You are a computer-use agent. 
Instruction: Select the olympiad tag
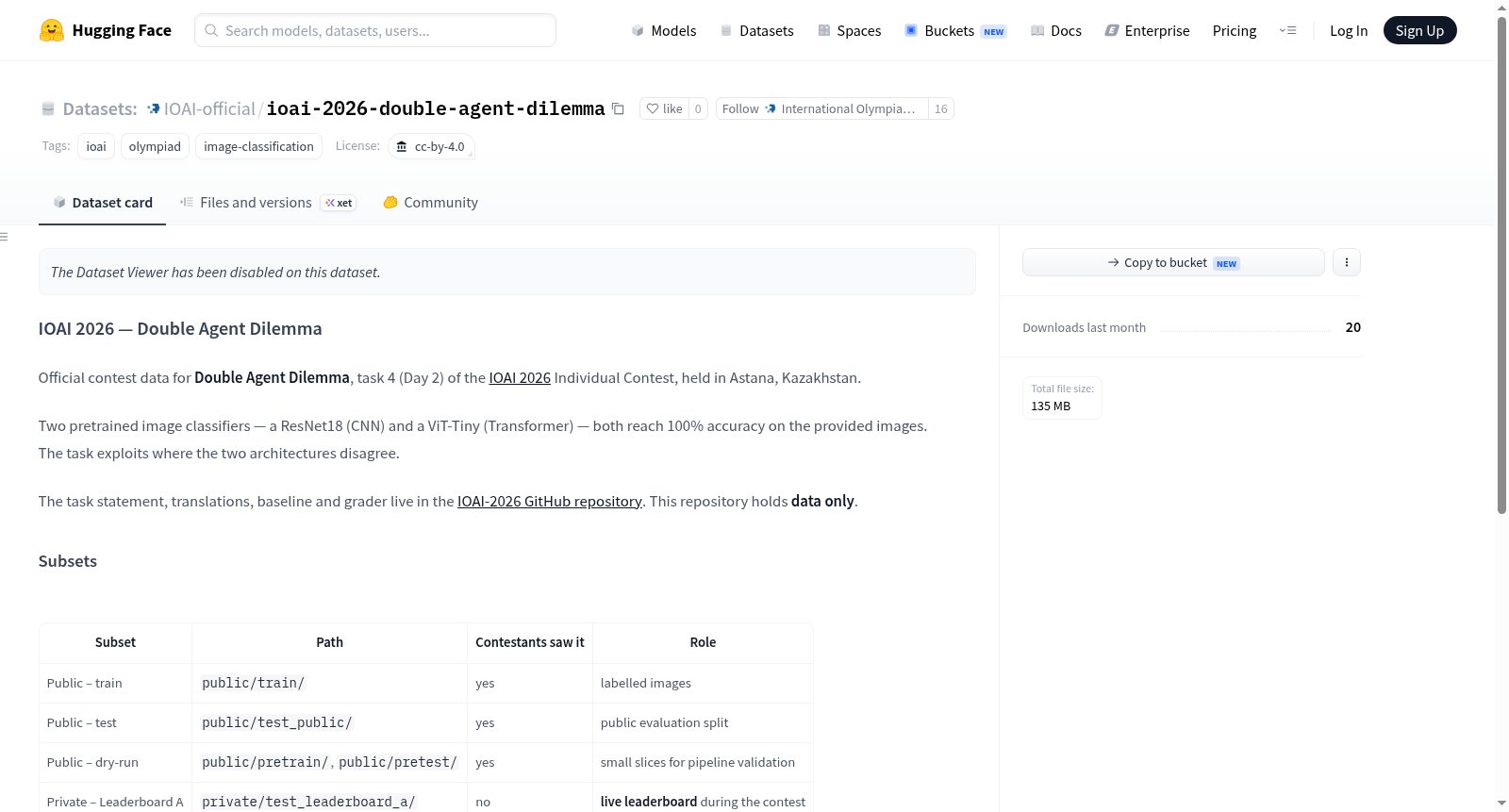click(155, 146)
